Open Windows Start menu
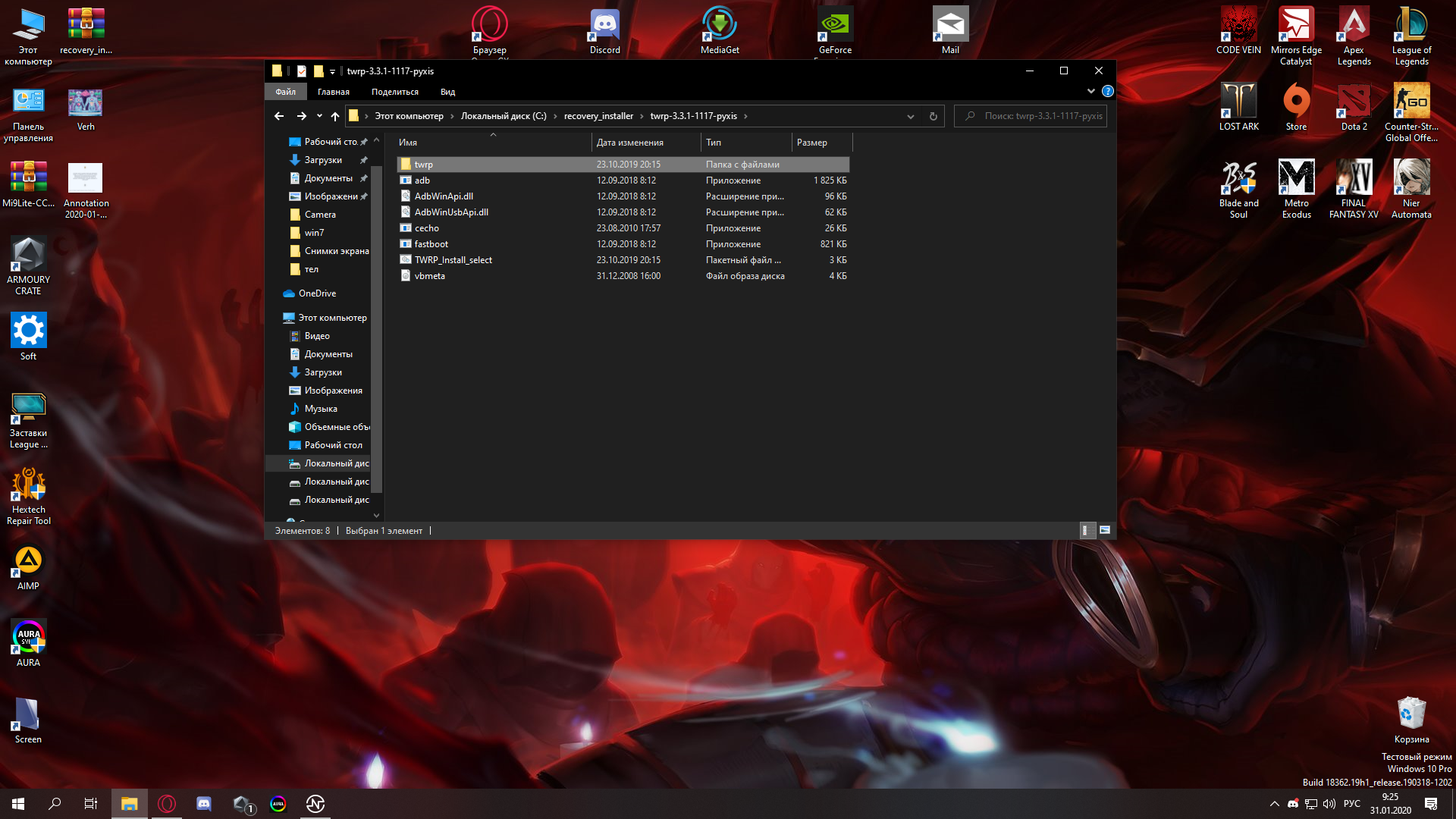Screen dimensions: 1456x819 click(x=18, y=804)
